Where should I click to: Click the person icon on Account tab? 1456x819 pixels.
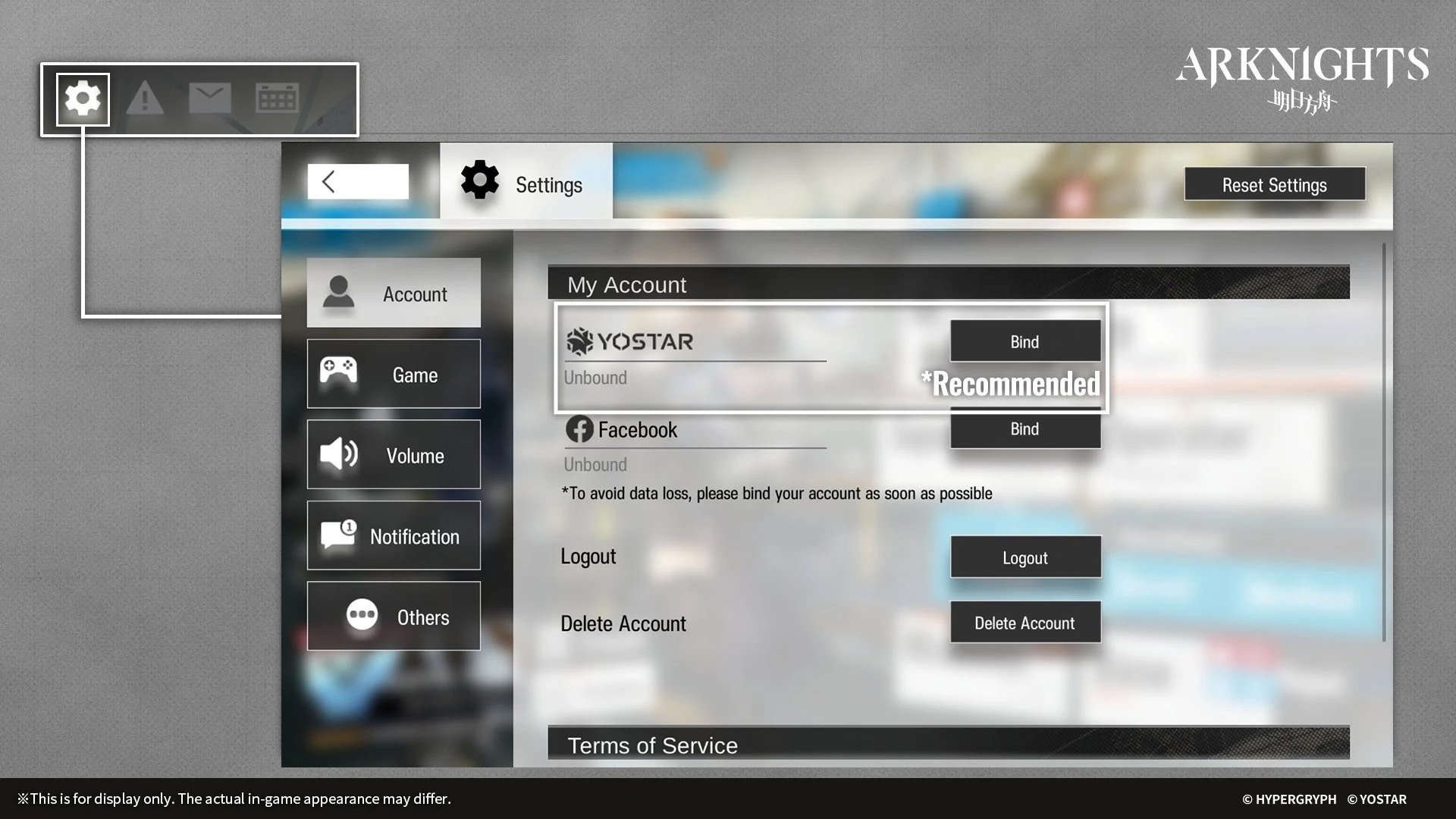point(338,292)
